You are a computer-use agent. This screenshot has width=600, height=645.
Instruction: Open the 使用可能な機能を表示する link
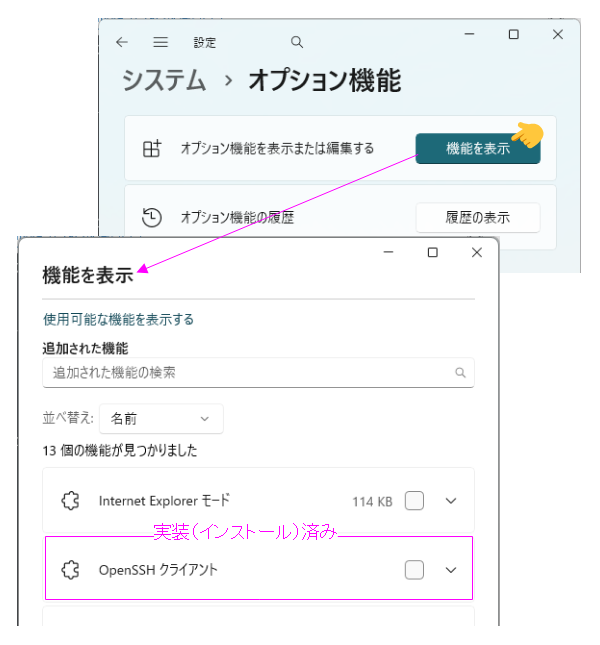pyautogui.click(x=118, y=320)
